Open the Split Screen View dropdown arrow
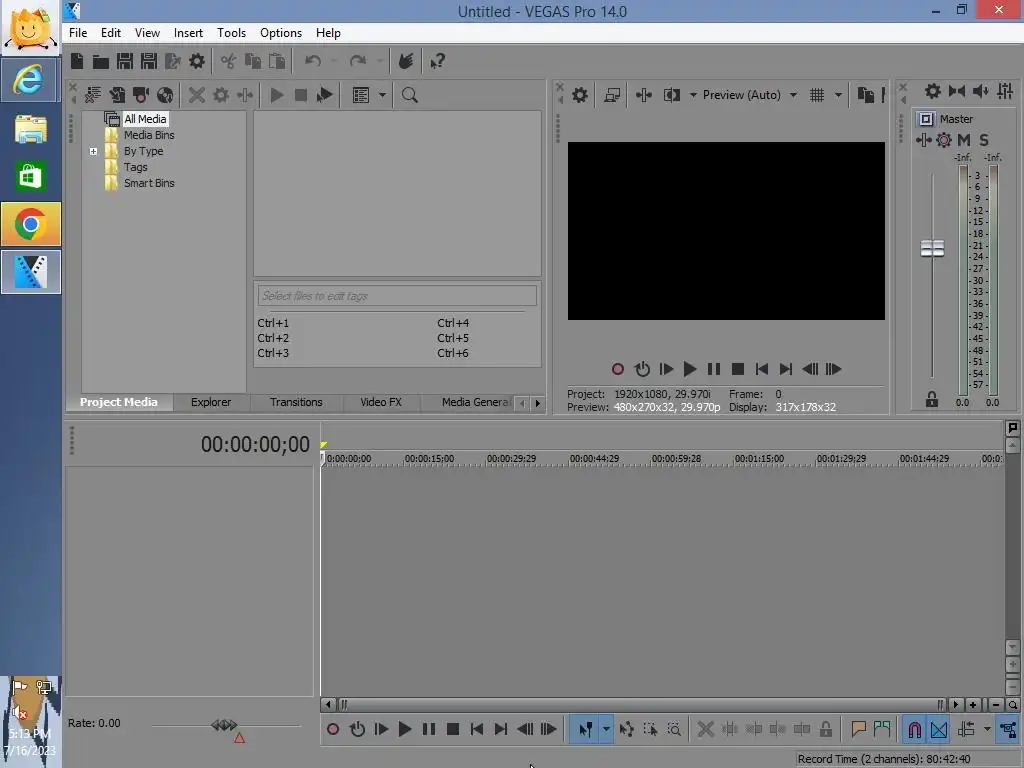Screen dimensions: 1024x768 pyautogui.click(x=693, y=95)
